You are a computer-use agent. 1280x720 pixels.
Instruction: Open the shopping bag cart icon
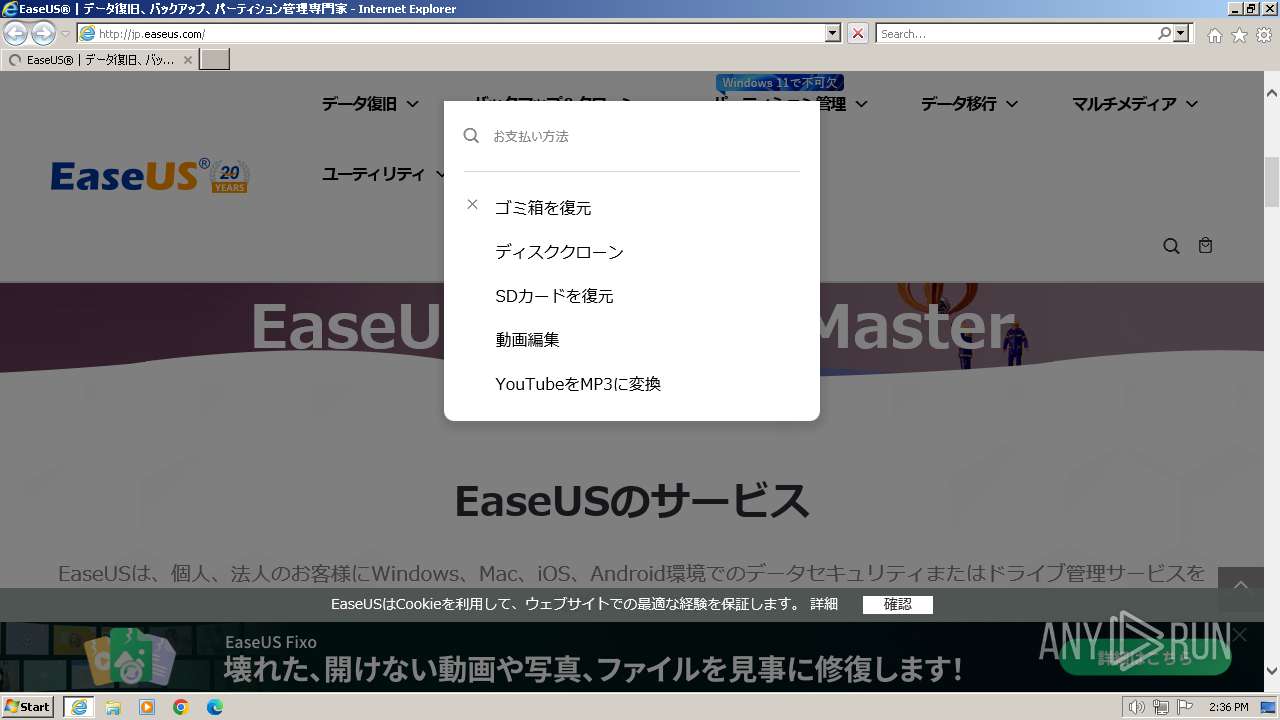1205,245
